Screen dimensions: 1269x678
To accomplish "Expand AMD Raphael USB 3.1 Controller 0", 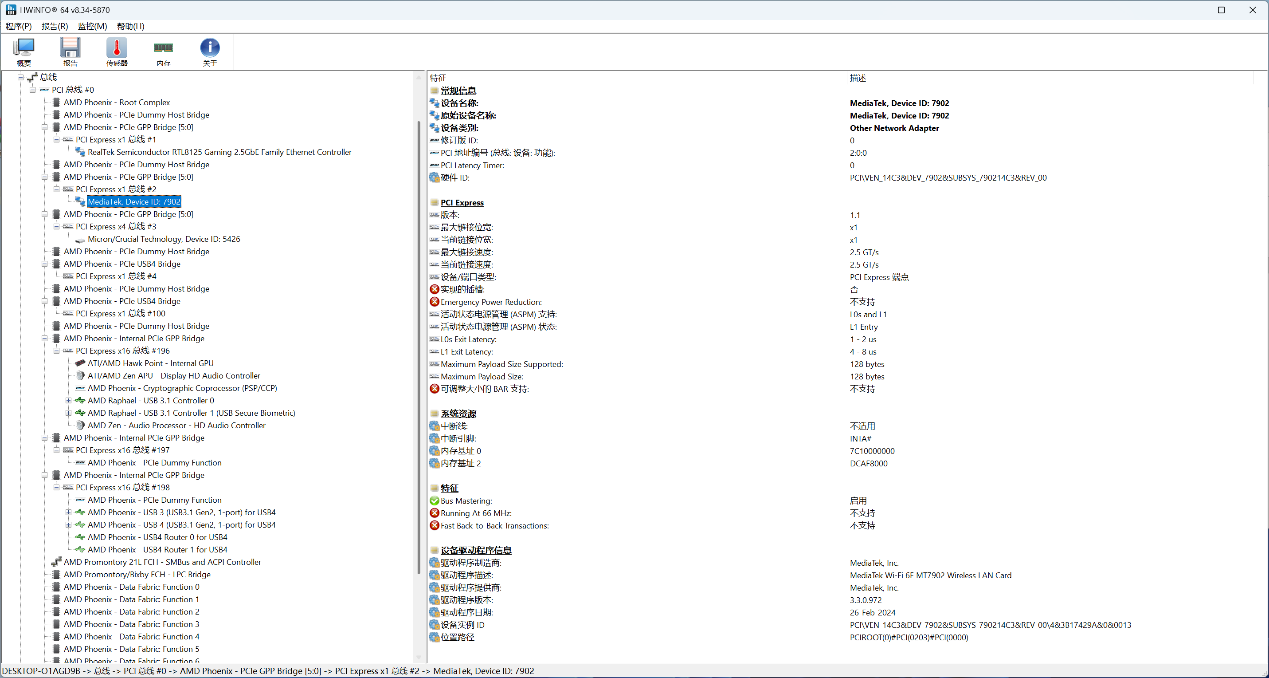I will pos(69,400).
